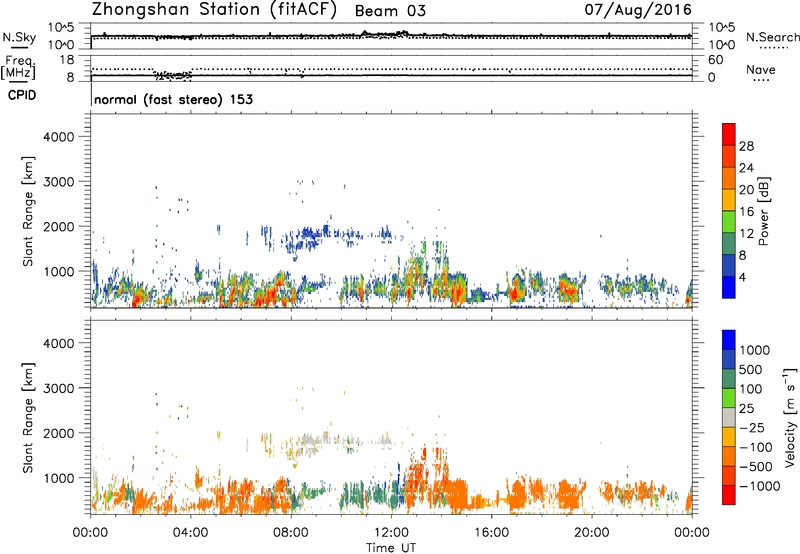Click the "16" tick on Power colorbar
Screen dimensions: 800x554
746,212
